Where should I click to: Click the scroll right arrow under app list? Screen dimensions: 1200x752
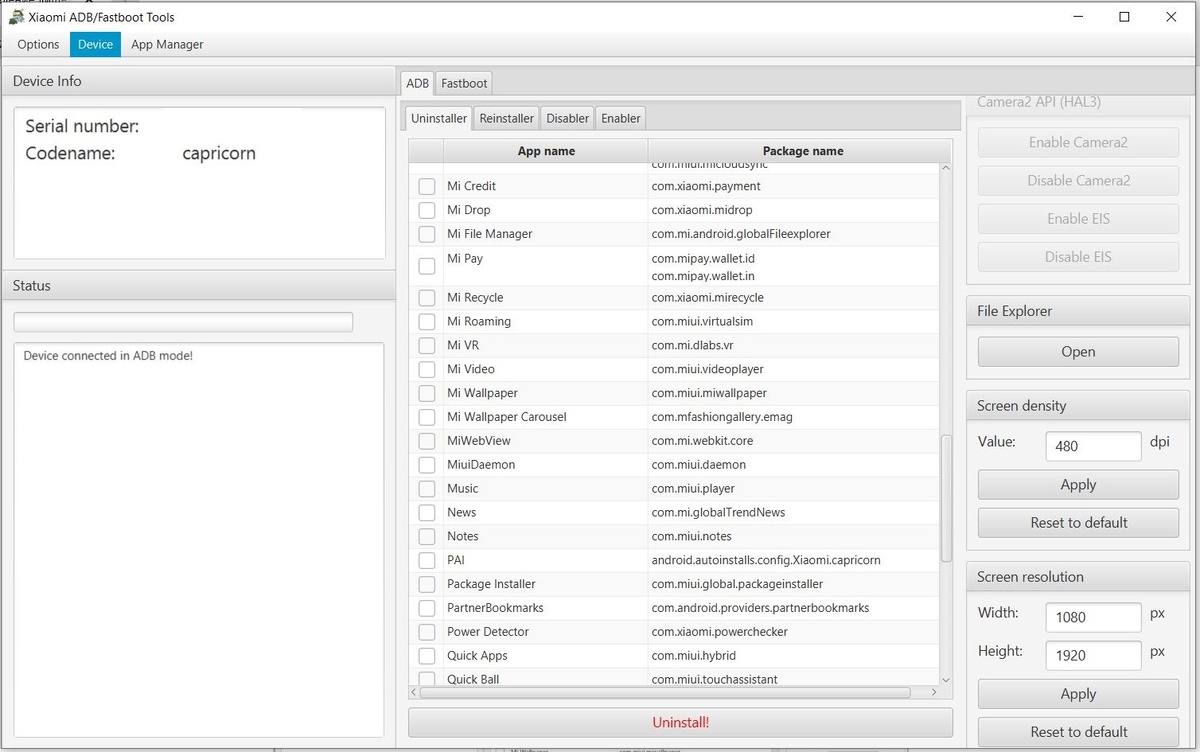click(935, 692)
